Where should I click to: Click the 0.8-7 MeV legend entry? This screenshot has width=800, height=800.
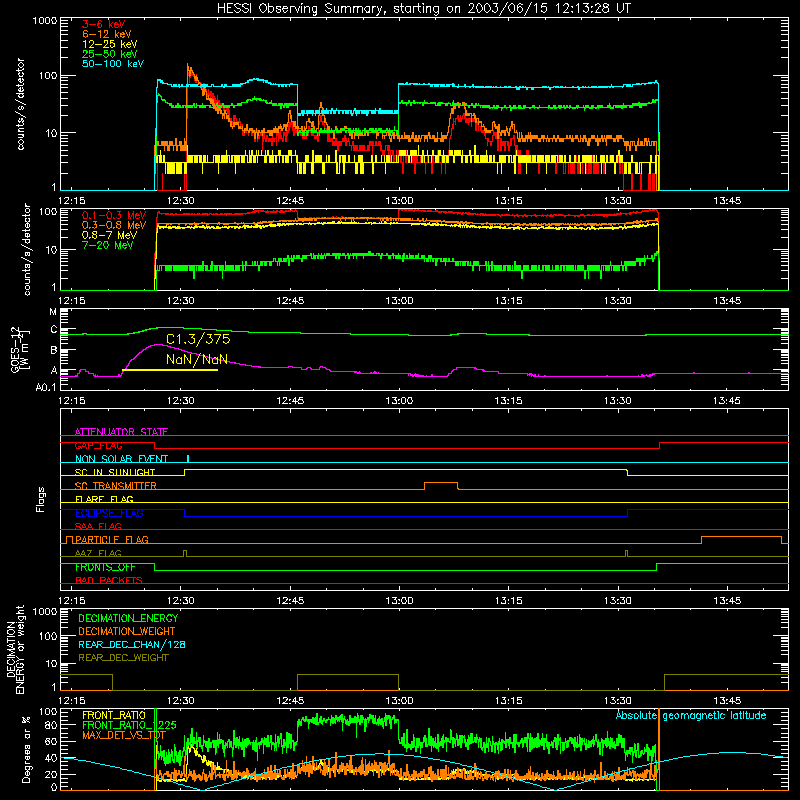click(110, 236)
